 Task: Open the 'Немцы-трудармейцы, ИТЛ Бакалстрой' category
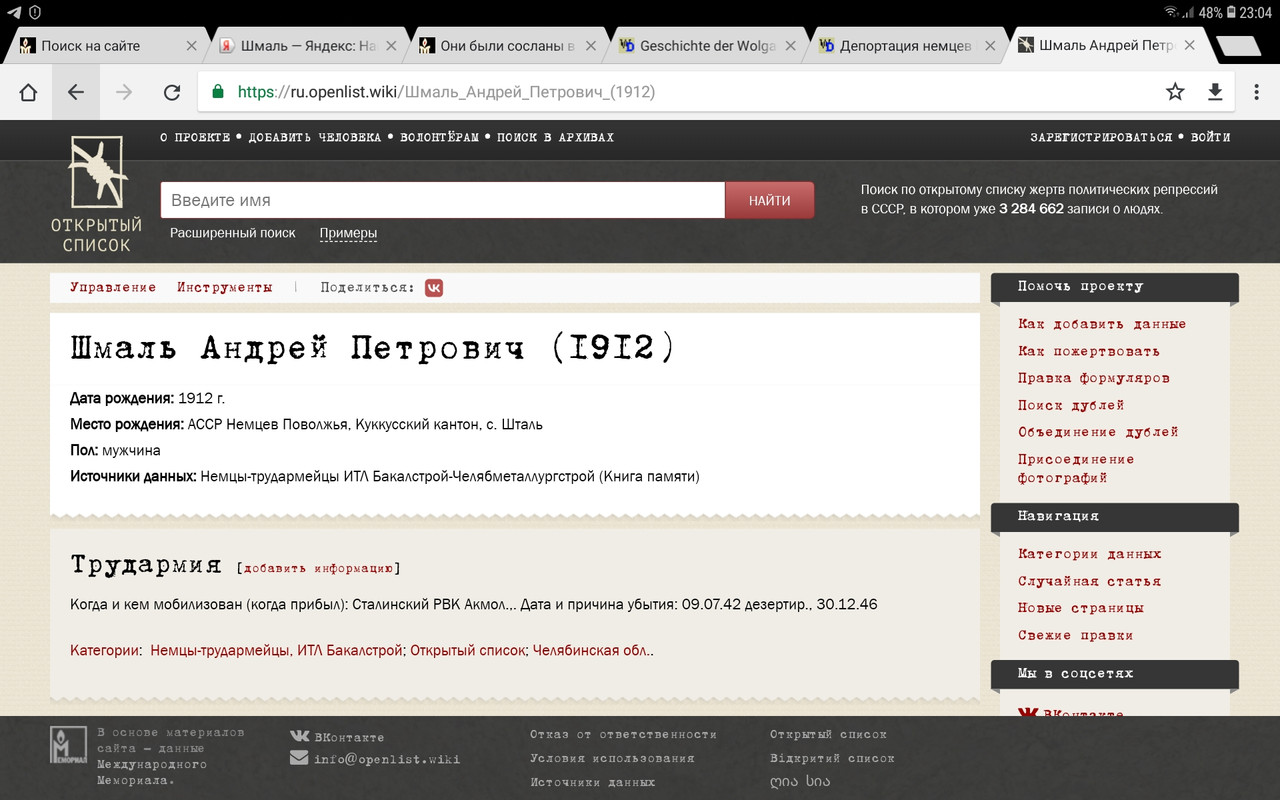[x=278, y=650]
